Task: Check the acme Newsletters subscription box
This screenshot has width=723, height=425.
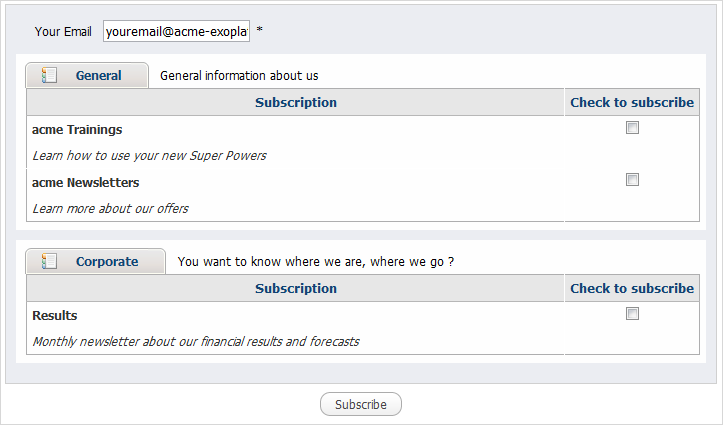Action: coord(632,179)
